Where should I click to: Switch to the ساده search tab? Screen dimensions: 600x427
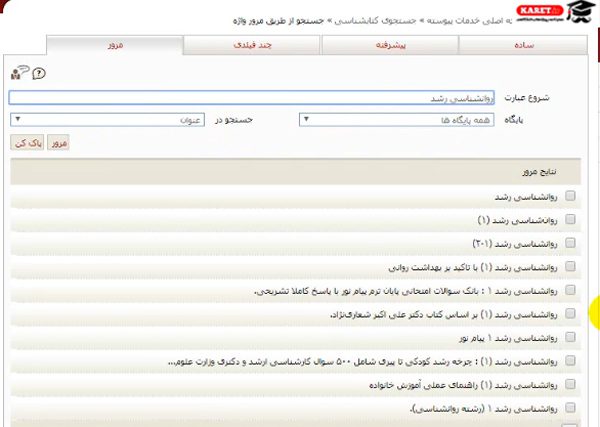point(523,45)
